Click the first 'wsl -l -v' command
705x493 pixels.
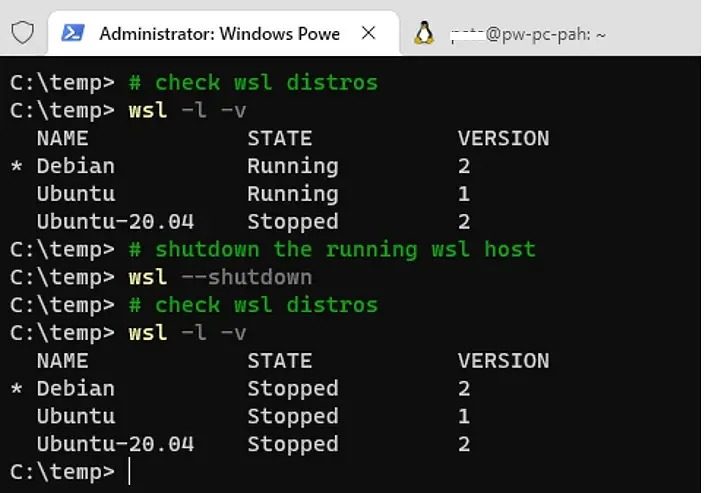[x=187, y=110]
